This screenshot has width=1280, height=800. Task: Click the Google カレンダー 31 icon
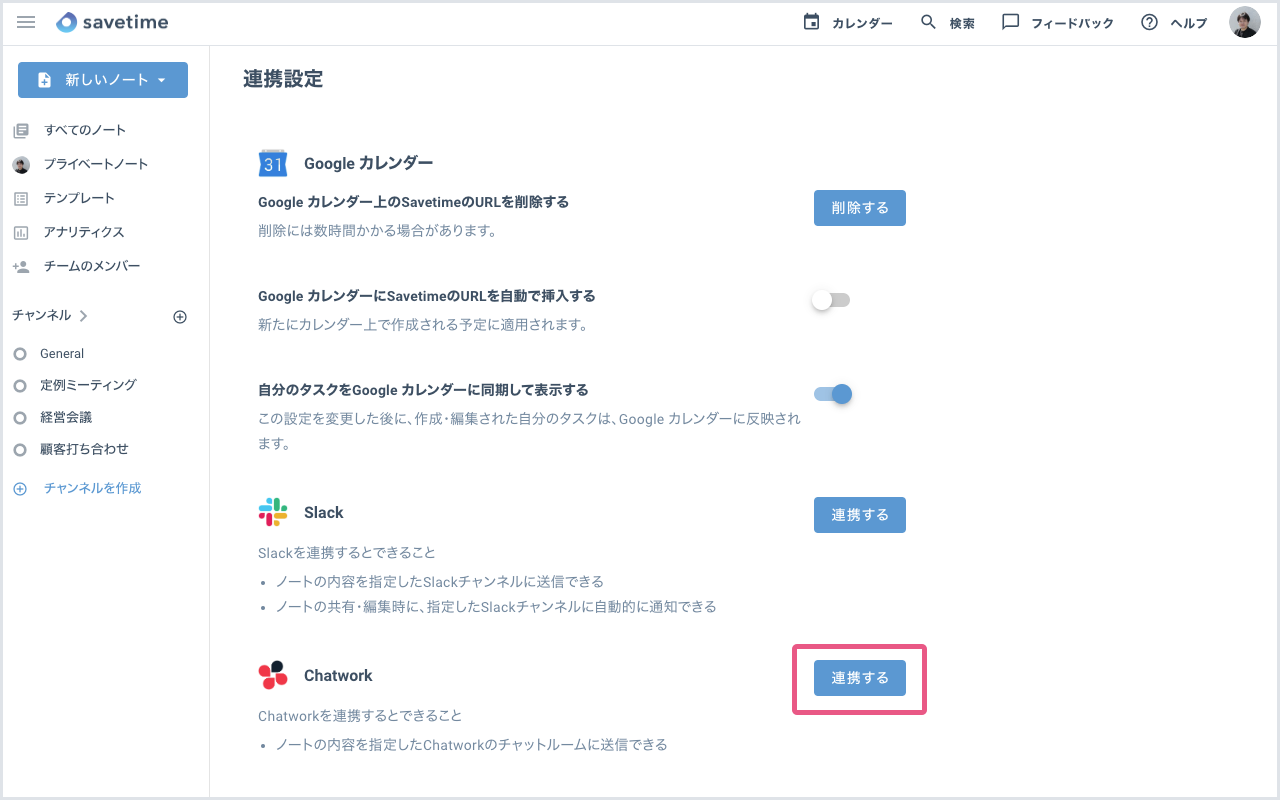[x=273, y=163]
